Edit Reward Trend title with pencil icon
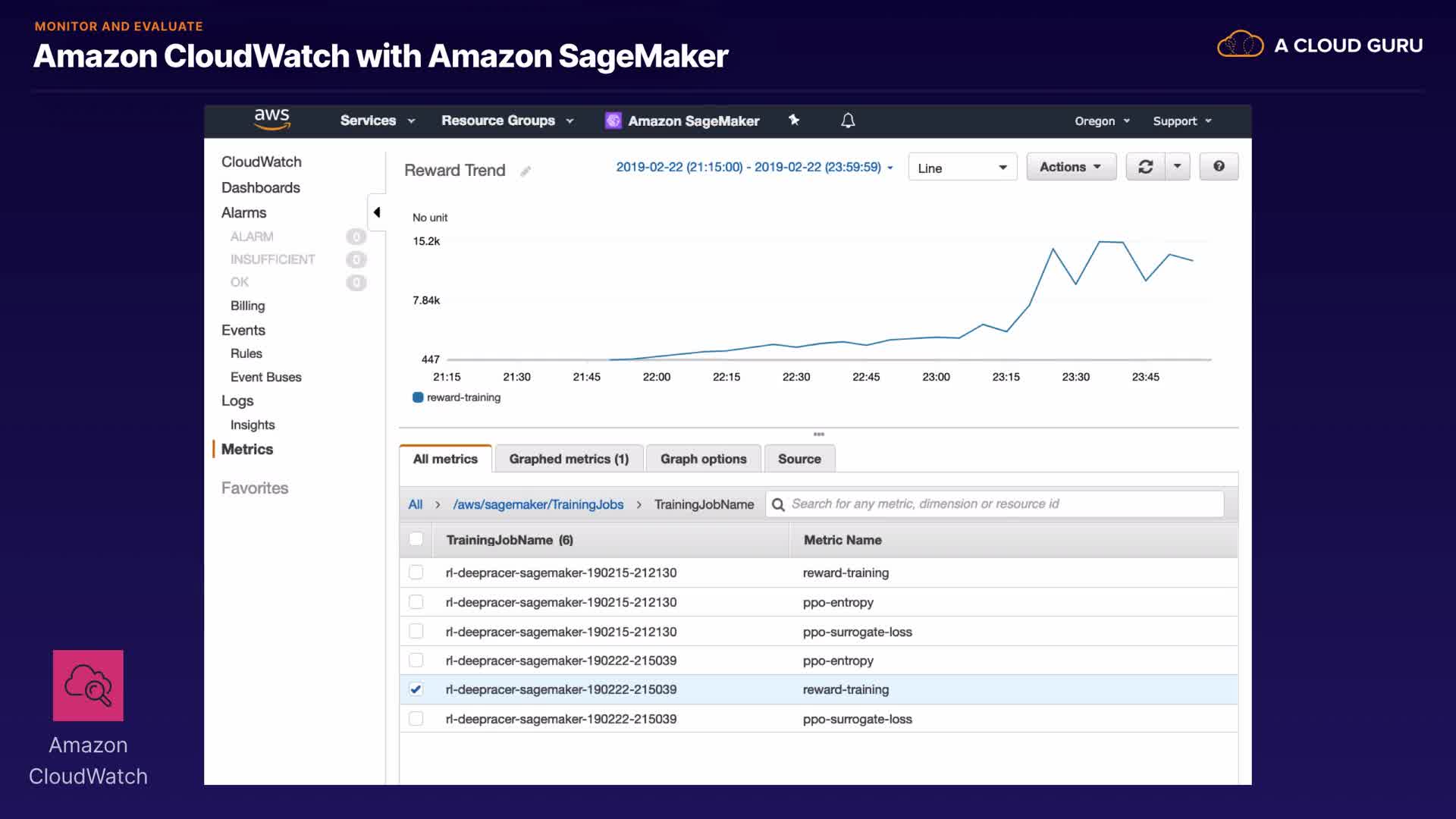 point(526,171)
